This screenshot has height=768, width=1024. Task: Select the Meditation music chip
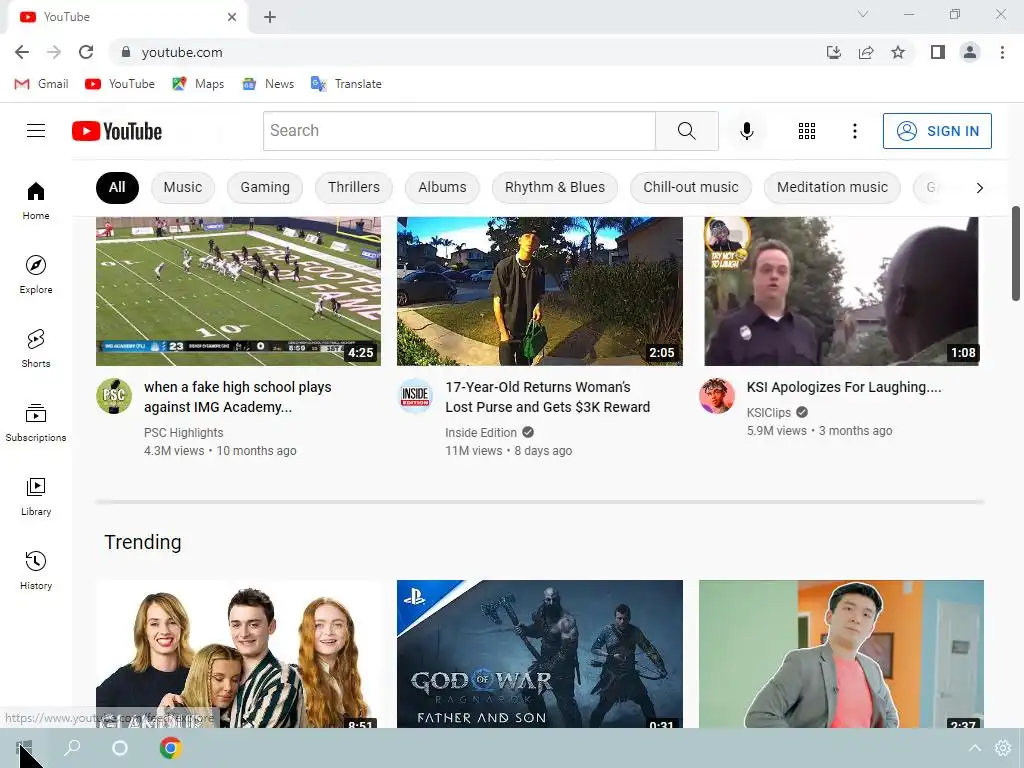(832, 188)
